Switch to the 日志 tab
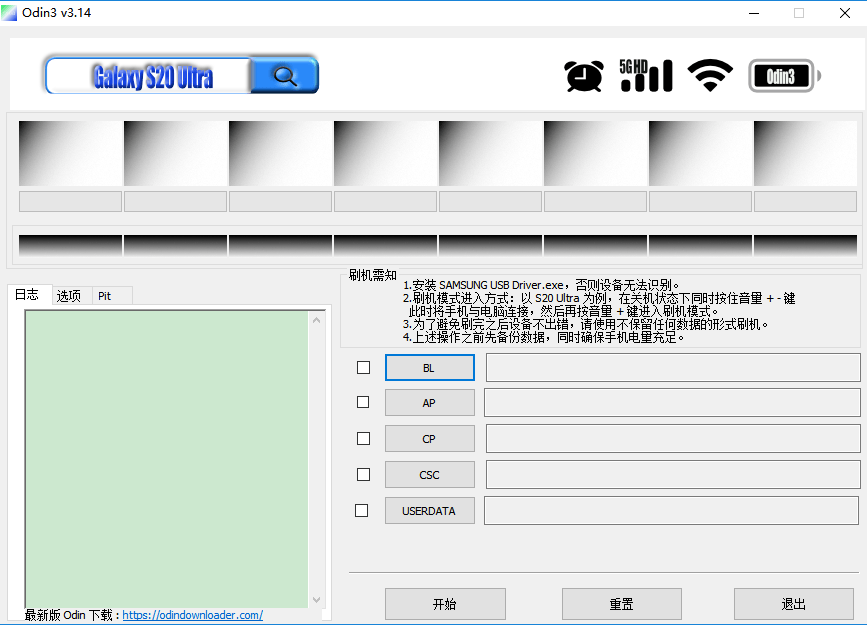The width and height of the screenshot is (867, 625). [x=29, y=295]
